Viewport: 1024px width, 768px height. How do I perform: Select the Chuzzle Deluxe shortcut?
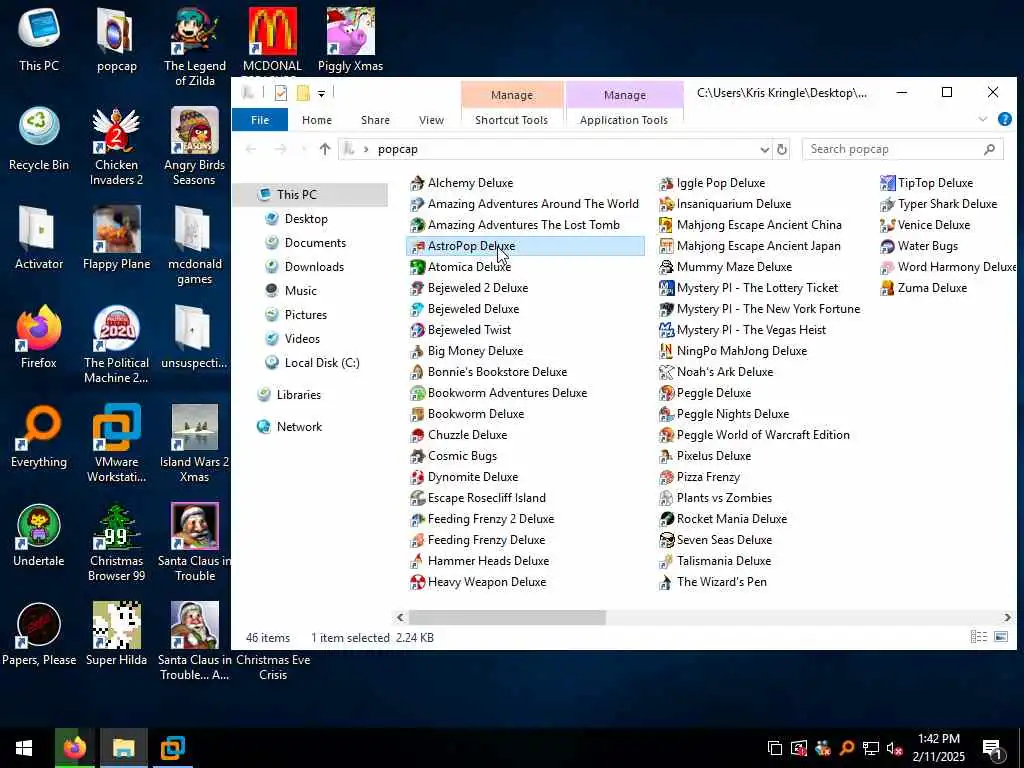coord(467,434)
